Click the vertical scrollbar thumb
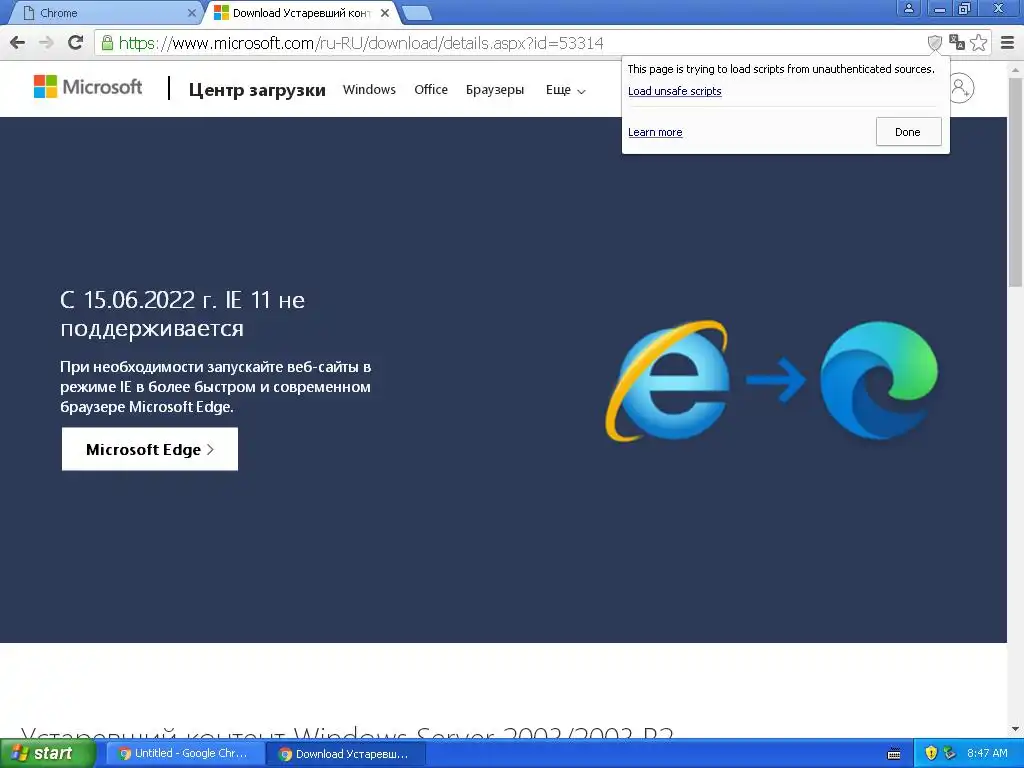1024x768 pixels. (1016, 181)
